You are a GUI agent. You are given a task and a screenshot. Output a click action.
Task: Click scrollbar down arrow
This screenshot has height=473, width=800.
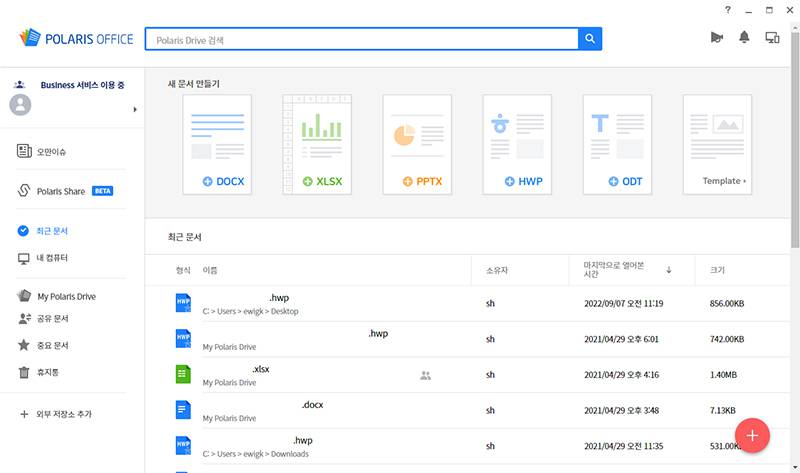point(795,467)
